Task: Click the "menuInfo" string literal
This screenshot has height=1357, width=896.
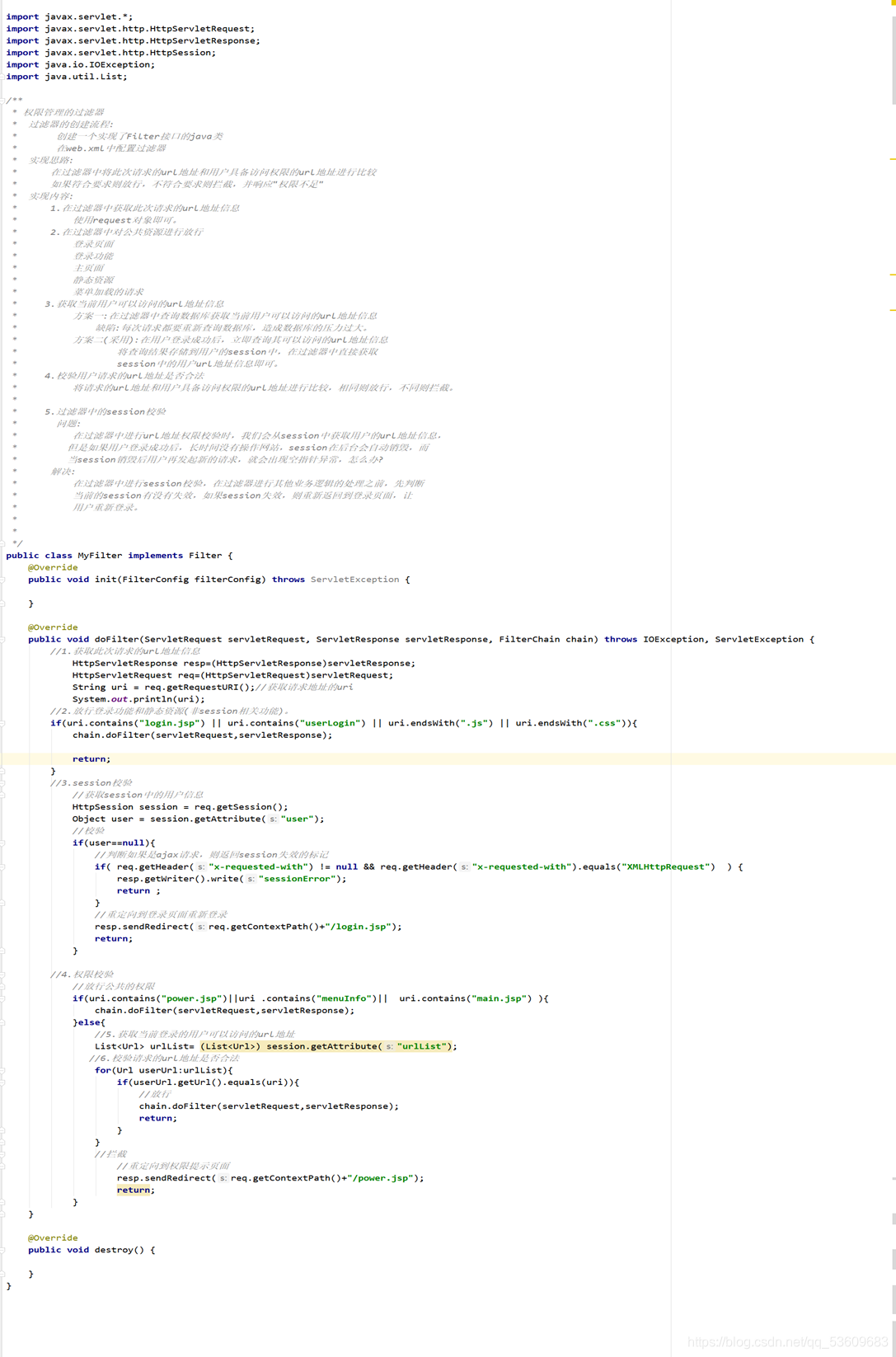Action: pos(344,998)
